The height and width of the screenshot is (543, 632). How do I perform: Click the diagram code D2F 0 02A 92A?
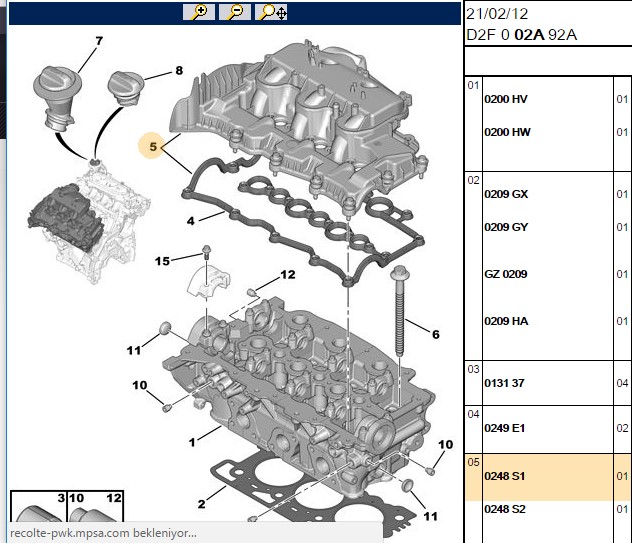(521, 35)
